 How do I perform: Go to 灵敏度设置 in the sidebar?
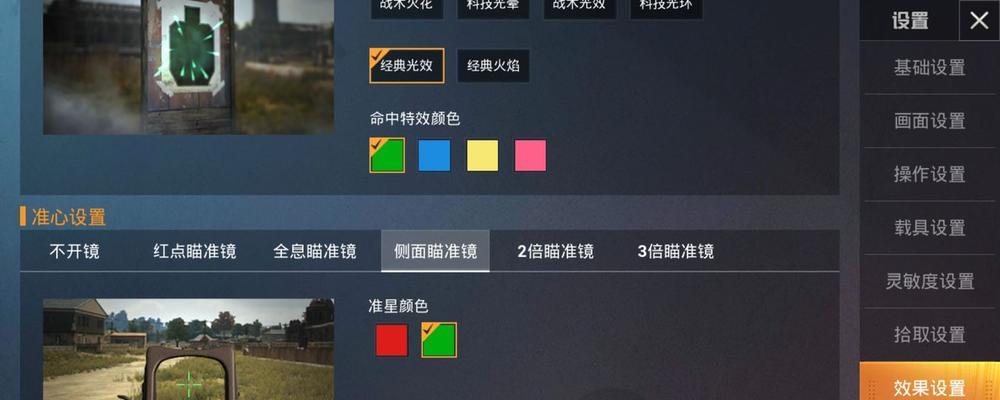(x=929, y=281)
